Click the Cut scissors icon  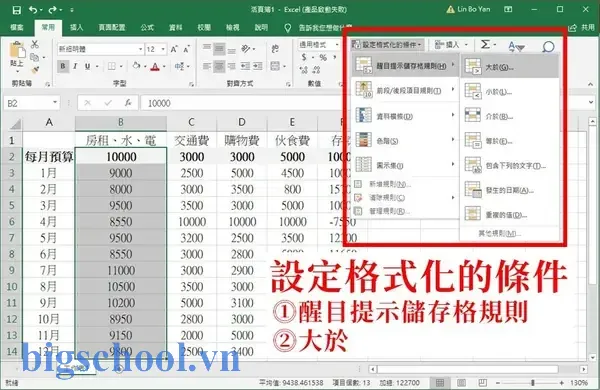point(35,44)
